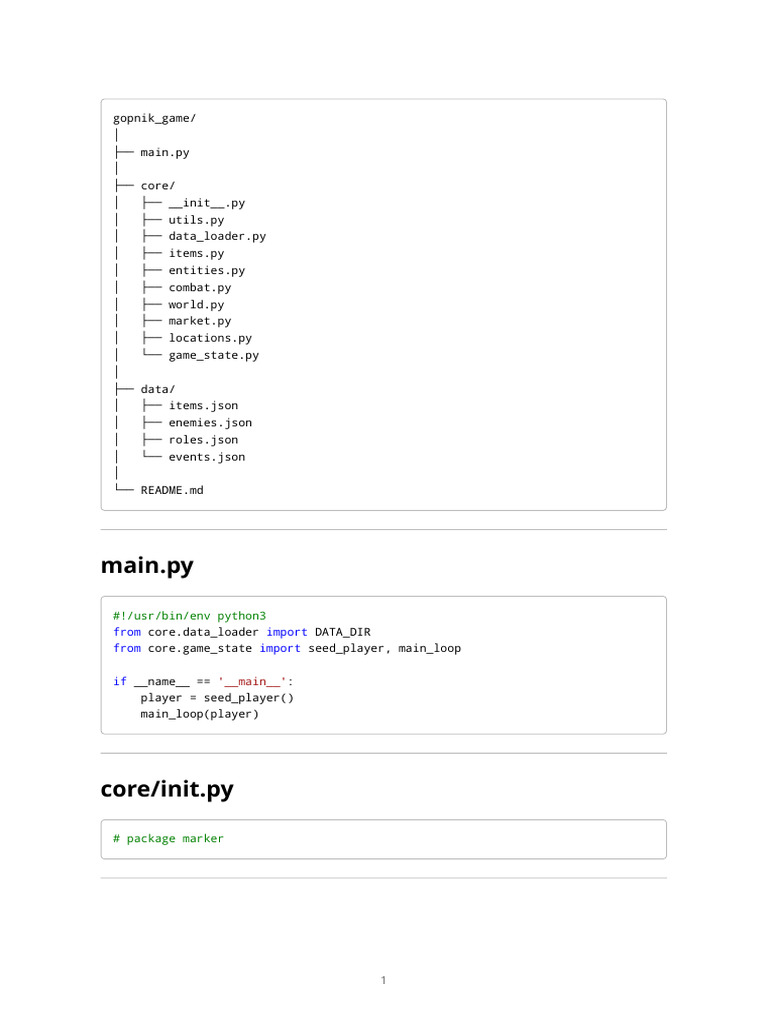Click the main.py section heading

[147, 566]
